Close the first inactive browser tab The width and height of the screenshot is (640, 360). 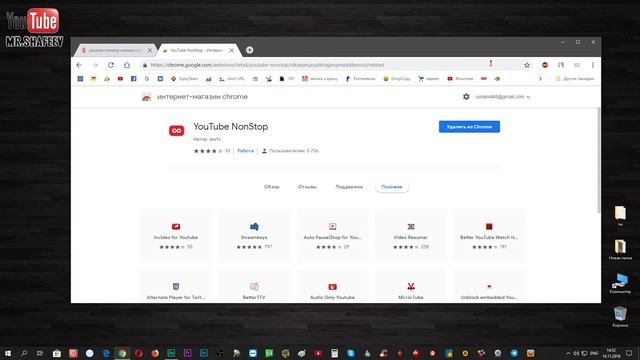coord(150,50)
